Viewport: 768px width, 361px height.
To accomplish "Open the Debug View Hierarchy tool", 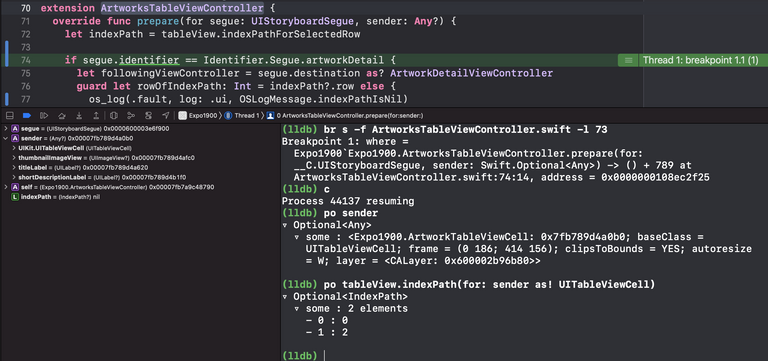I will click(114, 116).
